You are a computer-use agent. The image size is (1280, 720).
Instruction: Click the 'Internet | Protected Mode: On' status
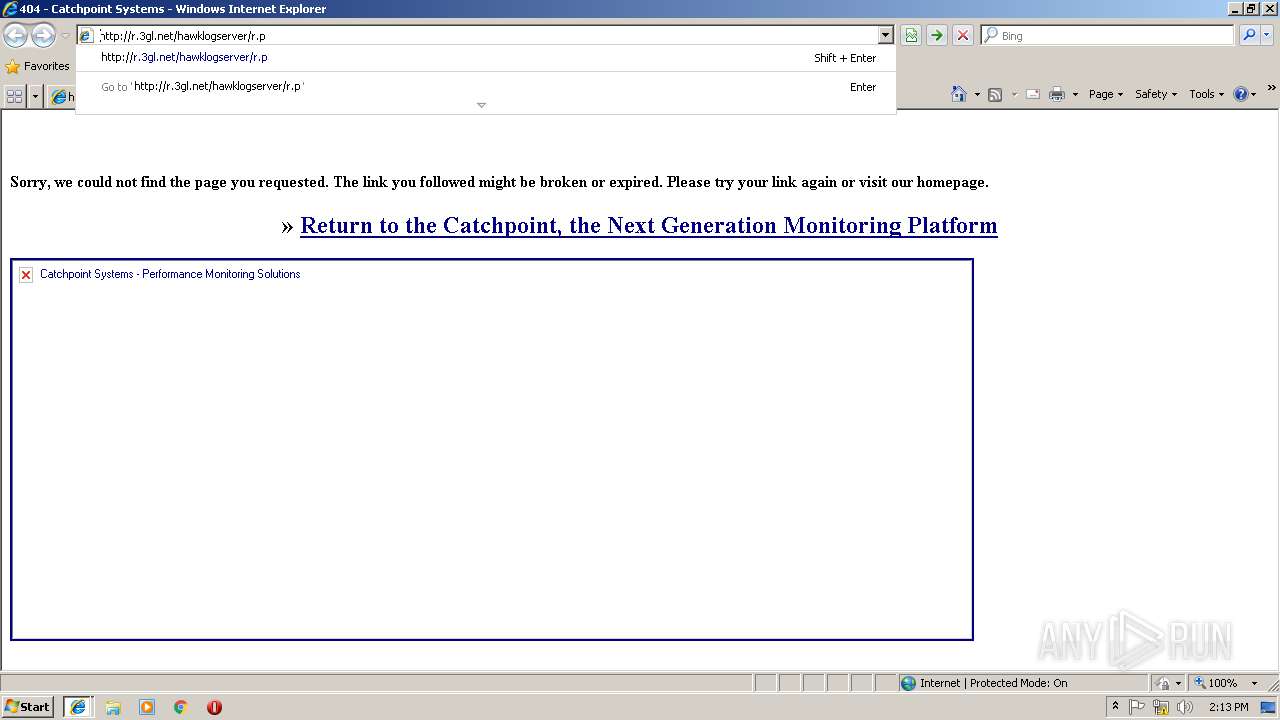point(993,683)
